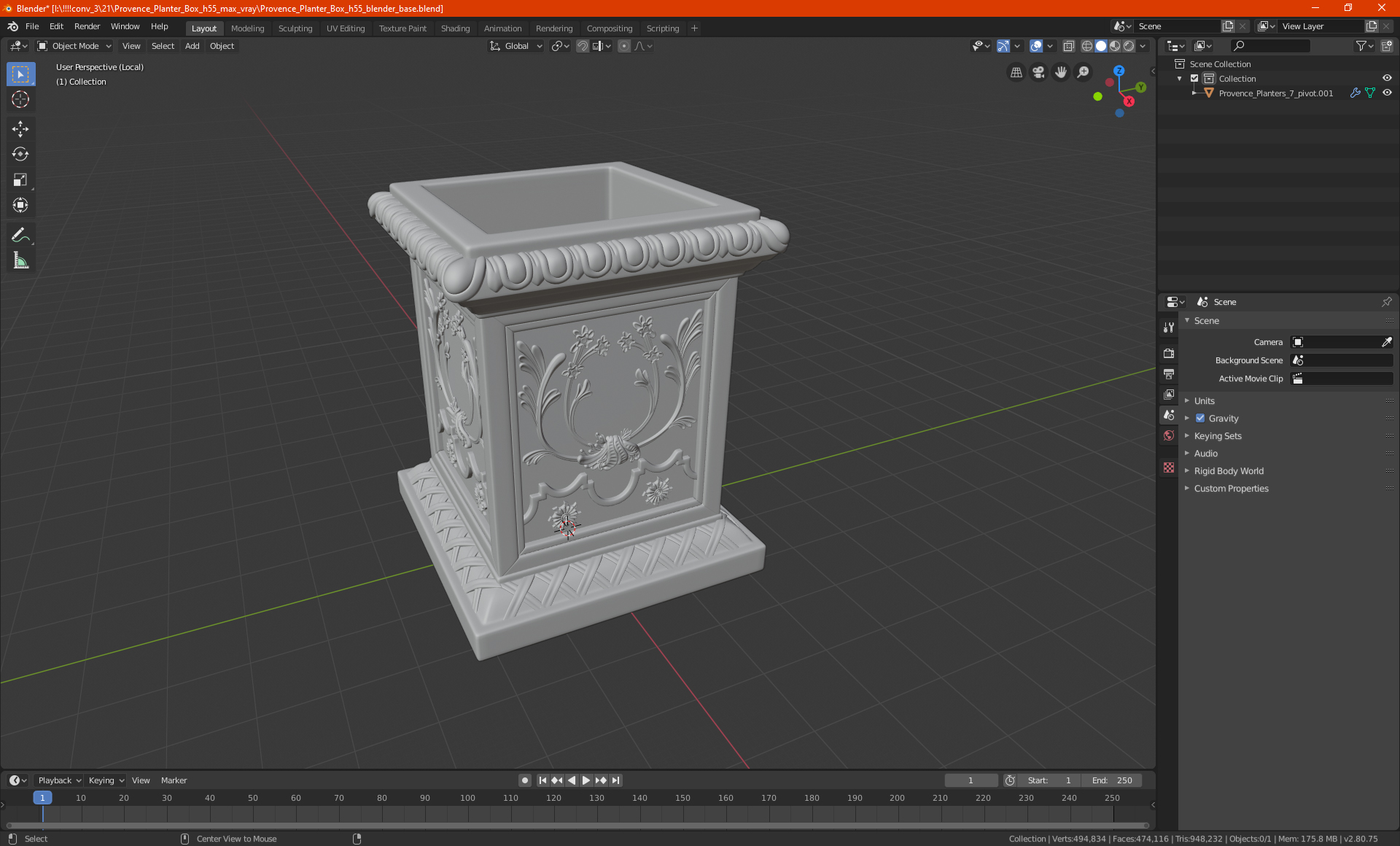Viewport: 1400px width, 846px height.
Task: Play the animation forward
Action: coord(586,780)
